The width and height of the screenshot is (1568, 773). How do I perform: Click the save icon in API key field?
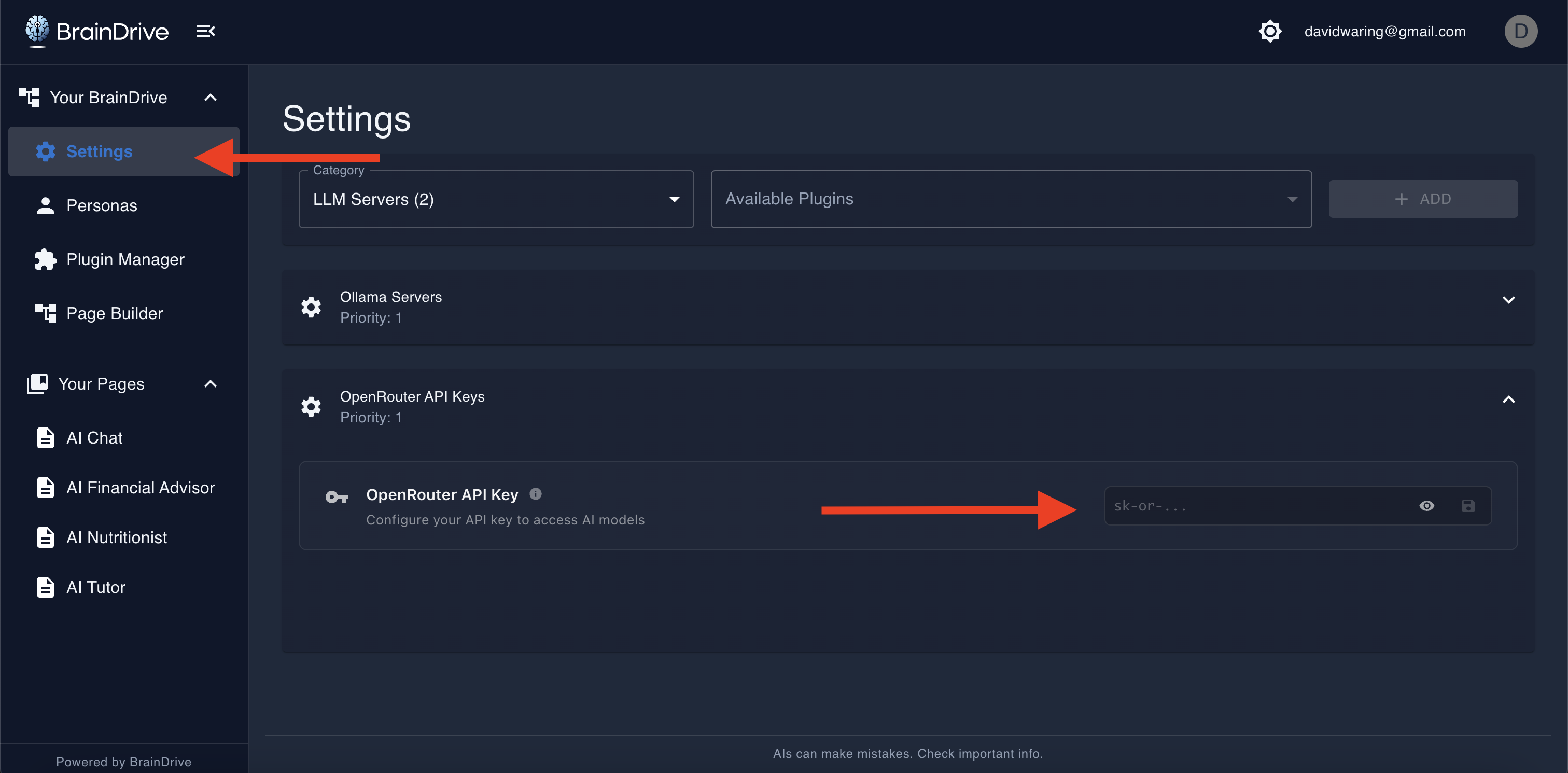(1467, 506)
